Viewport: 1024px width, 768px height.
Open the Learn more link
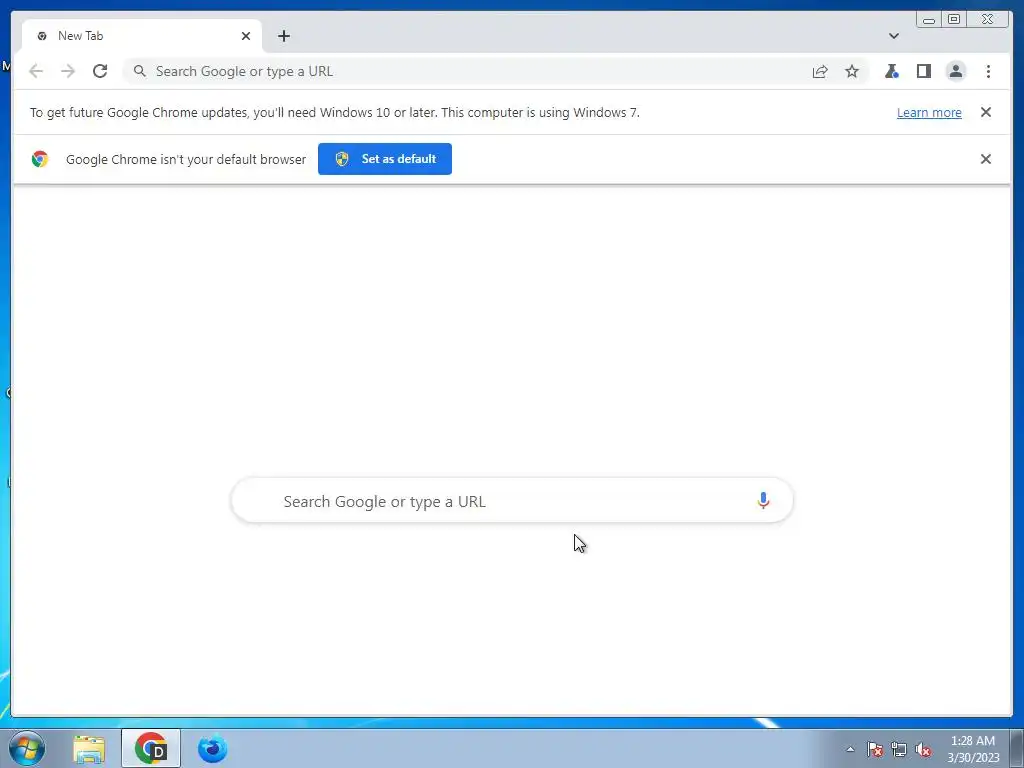(929, 112)
